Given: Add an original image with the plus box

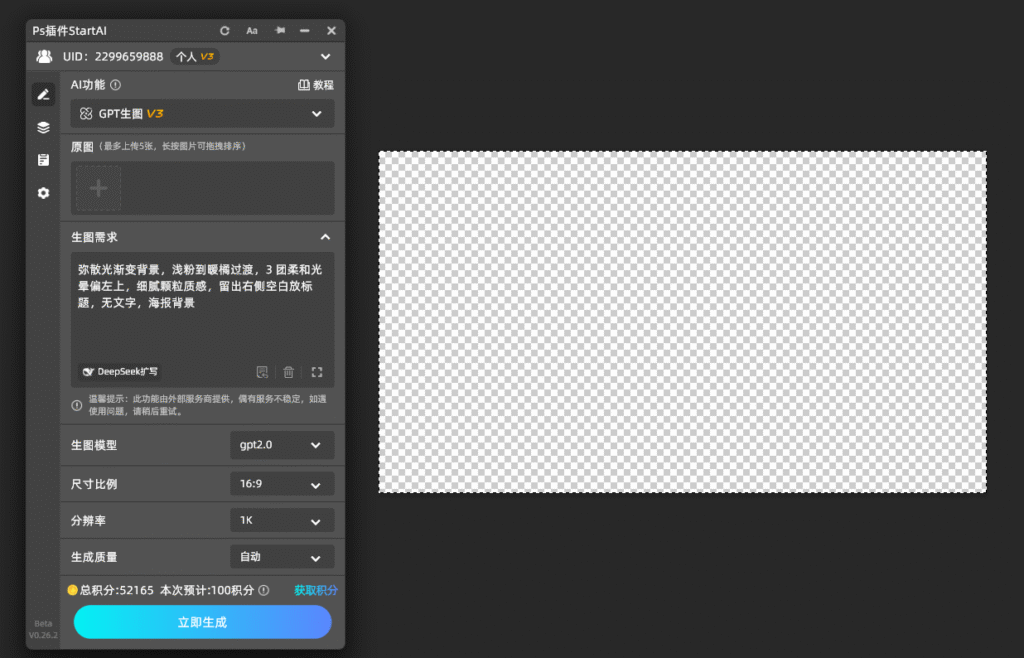Looking at the screenshot, I should 99,189.
